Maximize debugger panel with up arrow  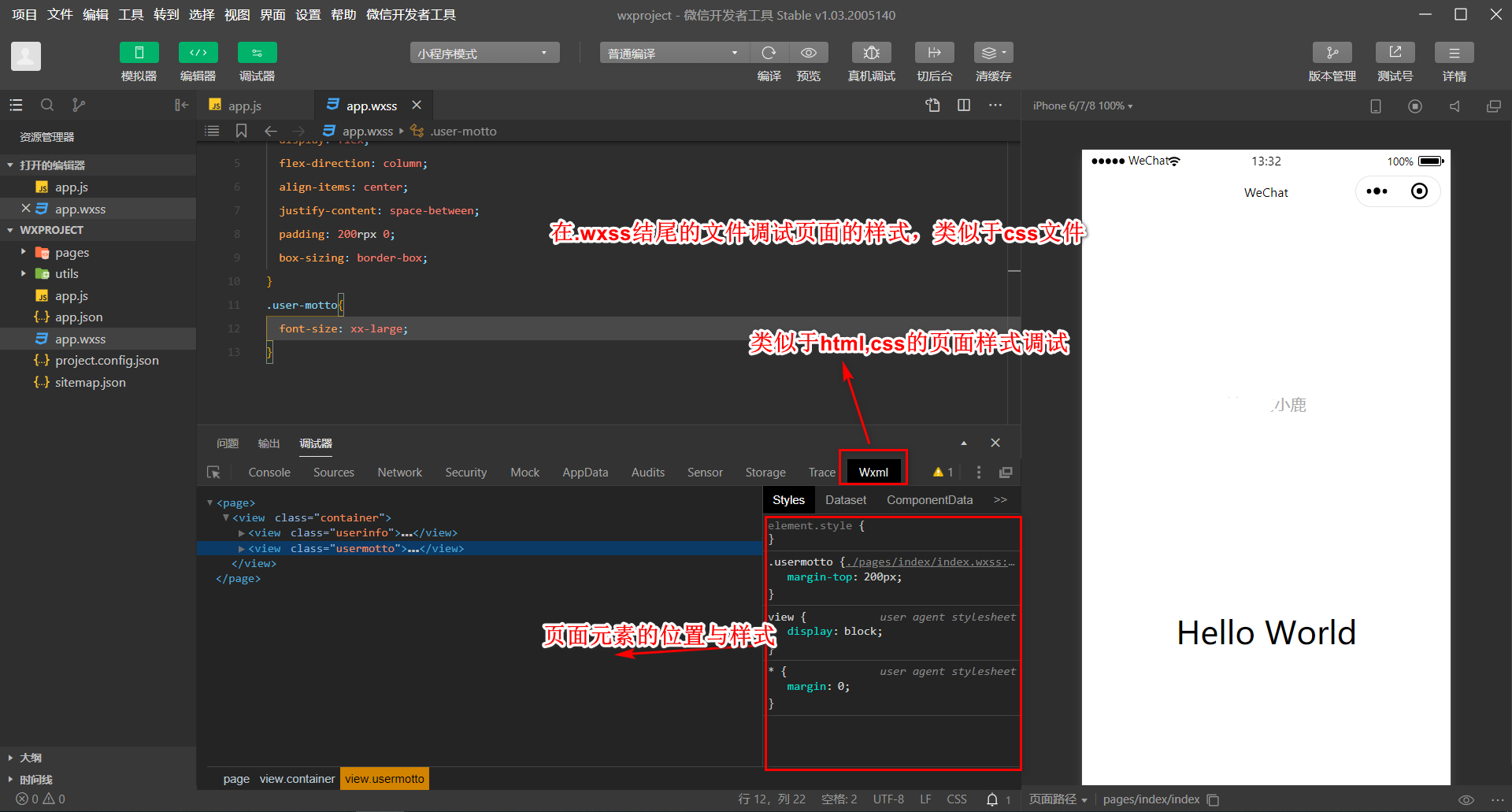click(963, 443)
